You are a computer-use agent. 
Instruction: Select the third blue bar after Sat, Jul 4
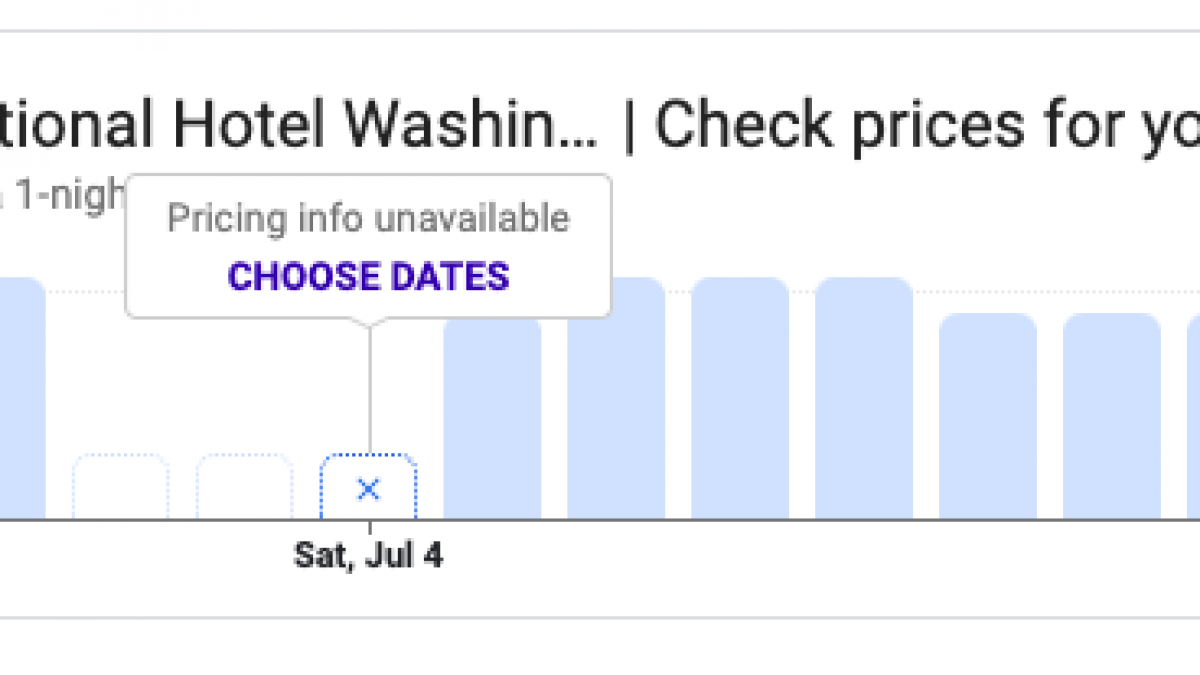740,400
